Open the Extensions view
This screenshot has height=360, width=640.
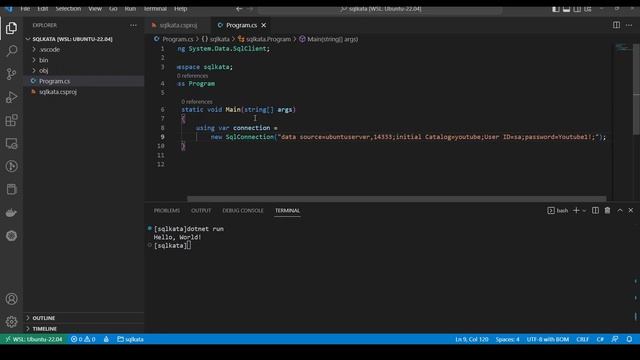11,120
